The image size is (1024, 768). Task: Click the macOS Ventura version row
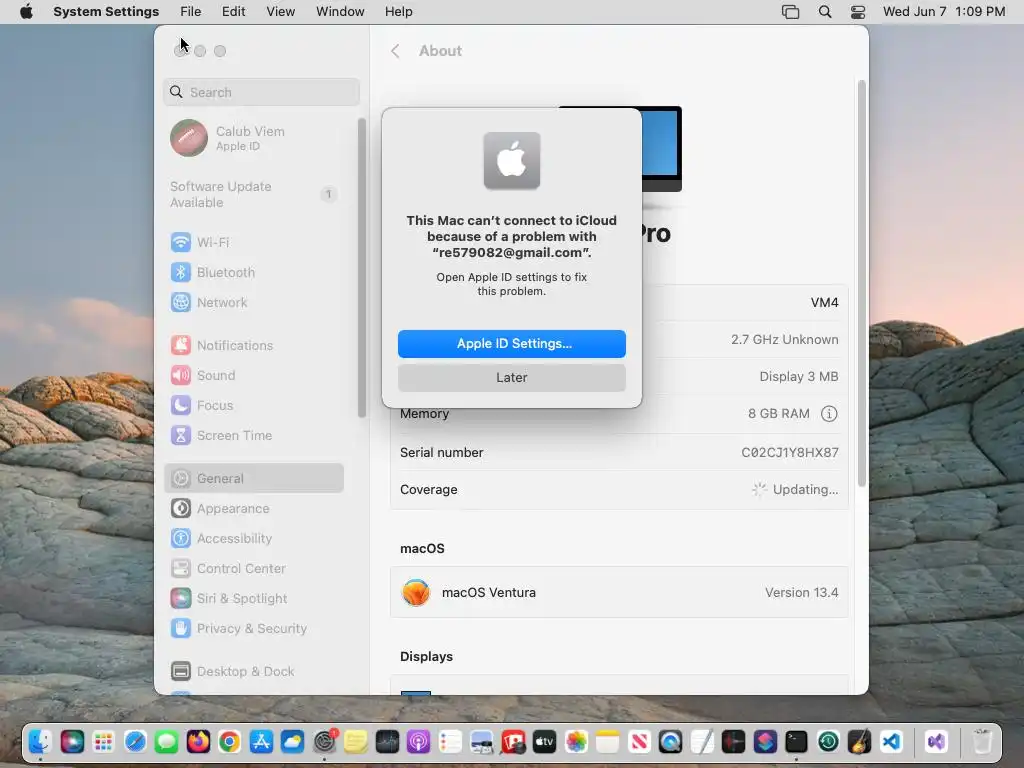pos(619,592)
